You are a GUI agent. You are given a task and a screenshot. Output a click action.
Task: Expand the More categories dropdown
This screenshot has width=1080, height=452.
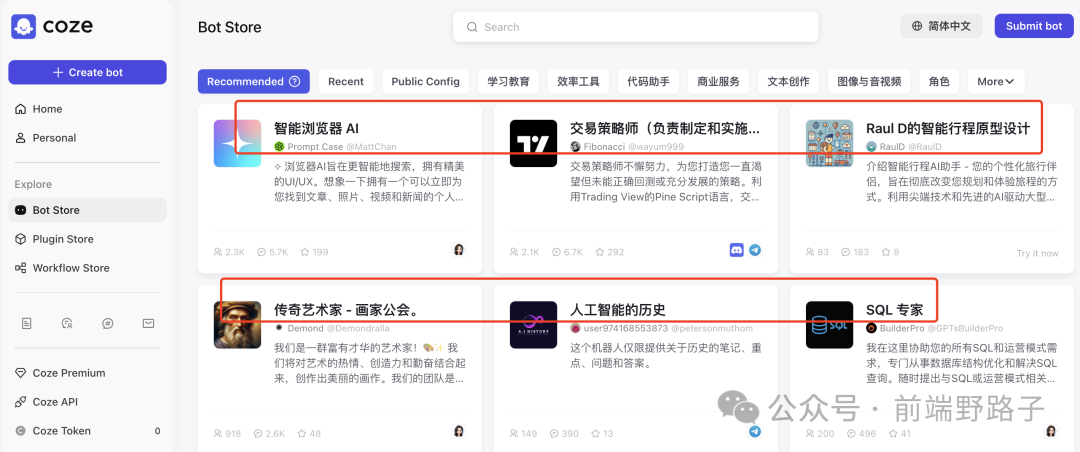[x=996, y=81]
